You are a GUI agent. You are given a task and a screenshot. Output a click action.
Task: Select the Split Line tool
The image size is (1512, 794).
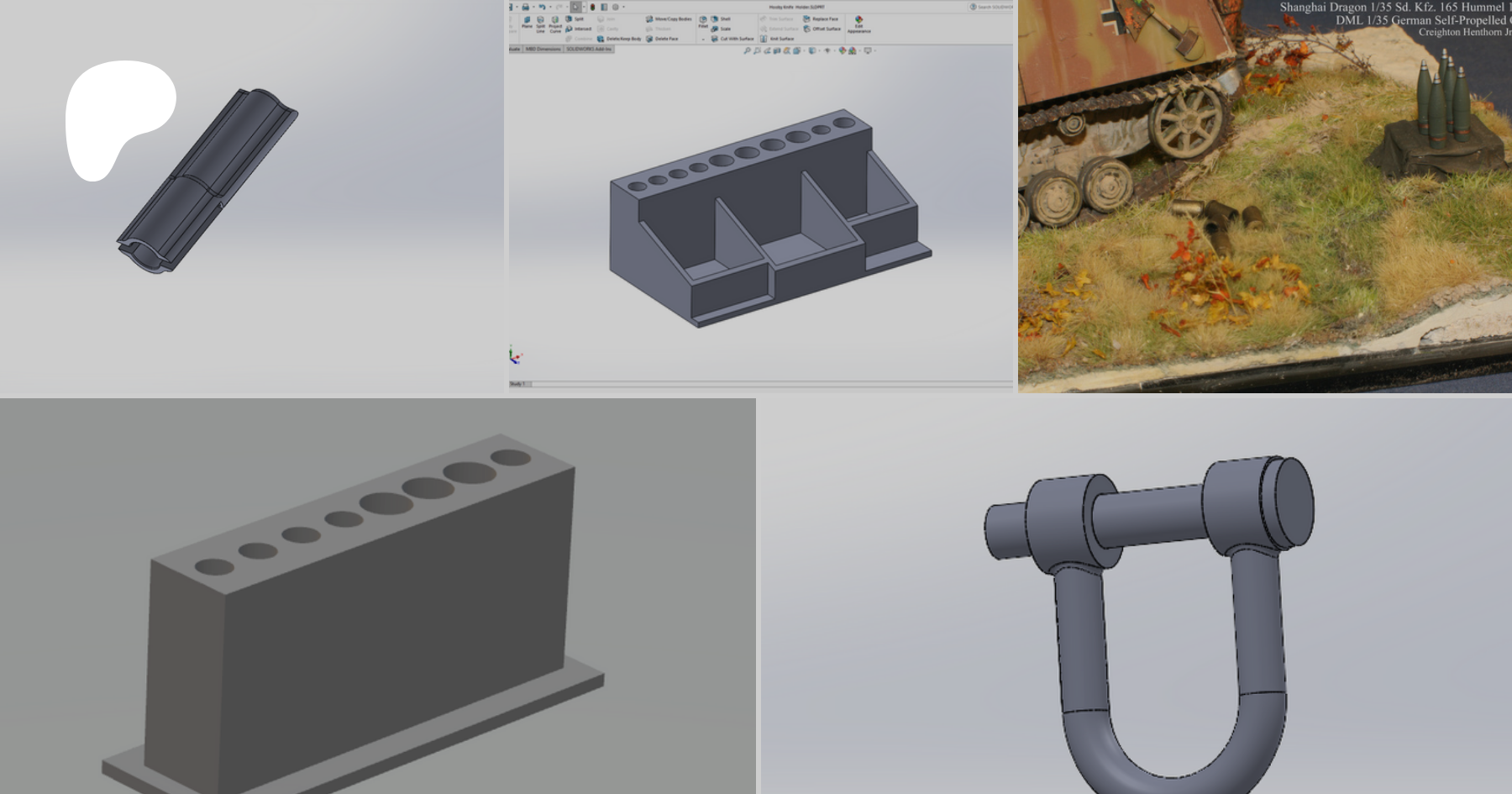540,23
